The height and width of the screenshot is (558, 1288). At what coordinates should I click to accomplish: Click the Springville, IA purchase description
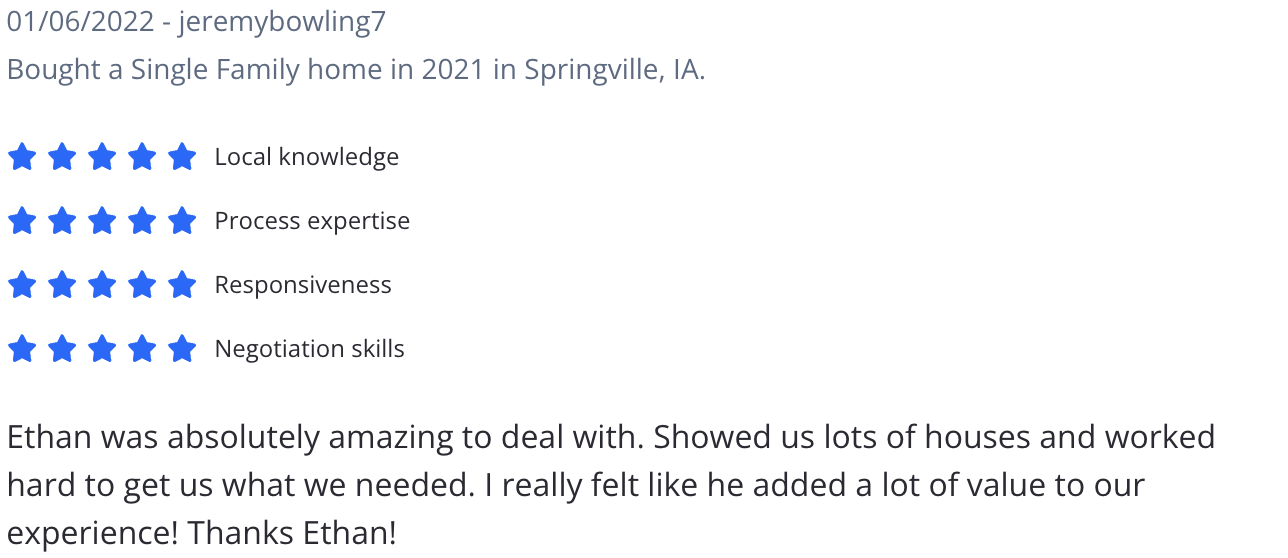pos(356,70)
